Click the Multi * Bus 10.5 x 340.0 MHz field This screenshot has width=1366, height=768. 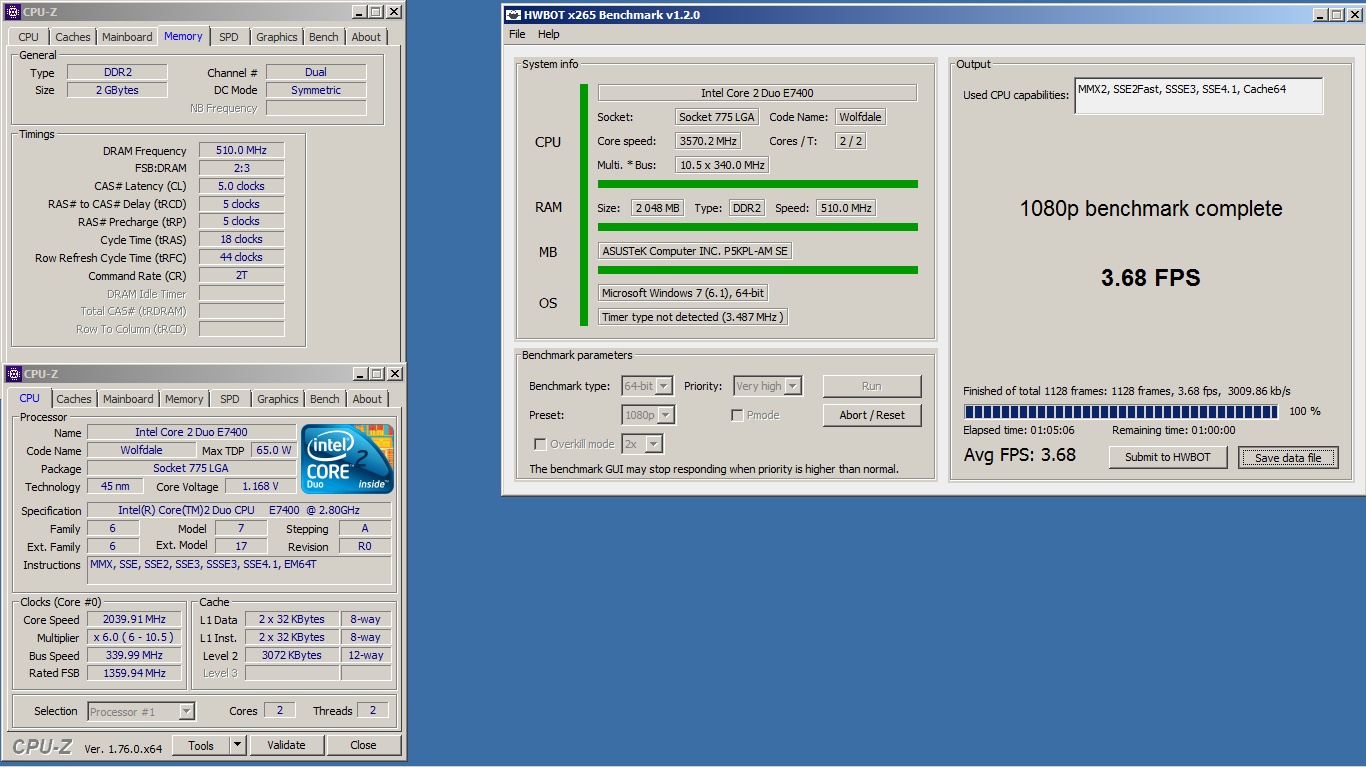coord(722,165)
